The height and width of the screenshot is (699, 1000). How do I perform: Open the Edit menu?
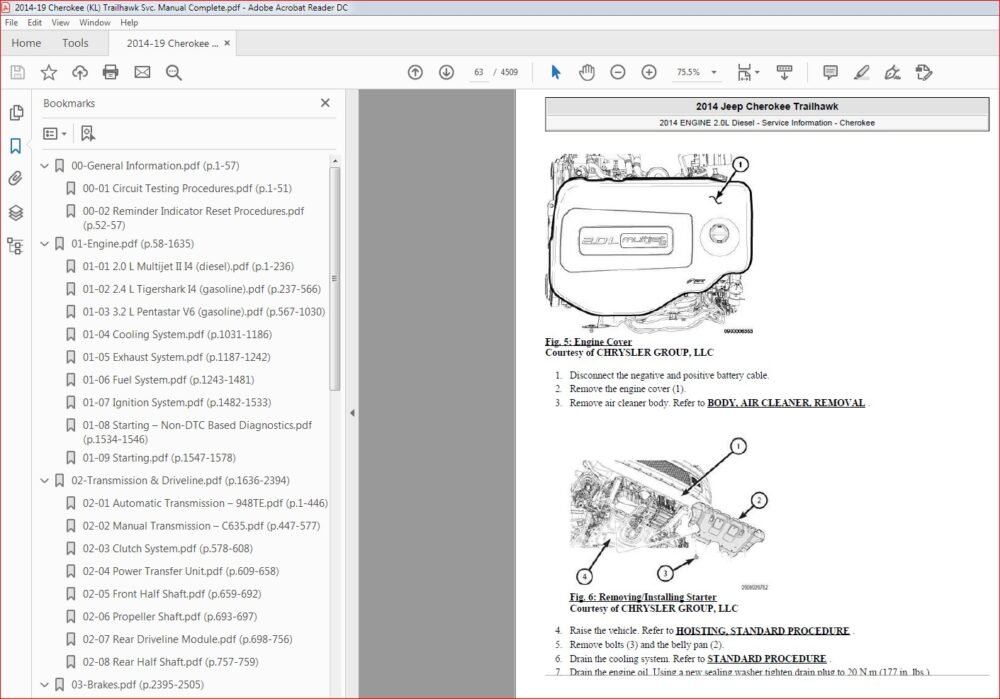34,22
